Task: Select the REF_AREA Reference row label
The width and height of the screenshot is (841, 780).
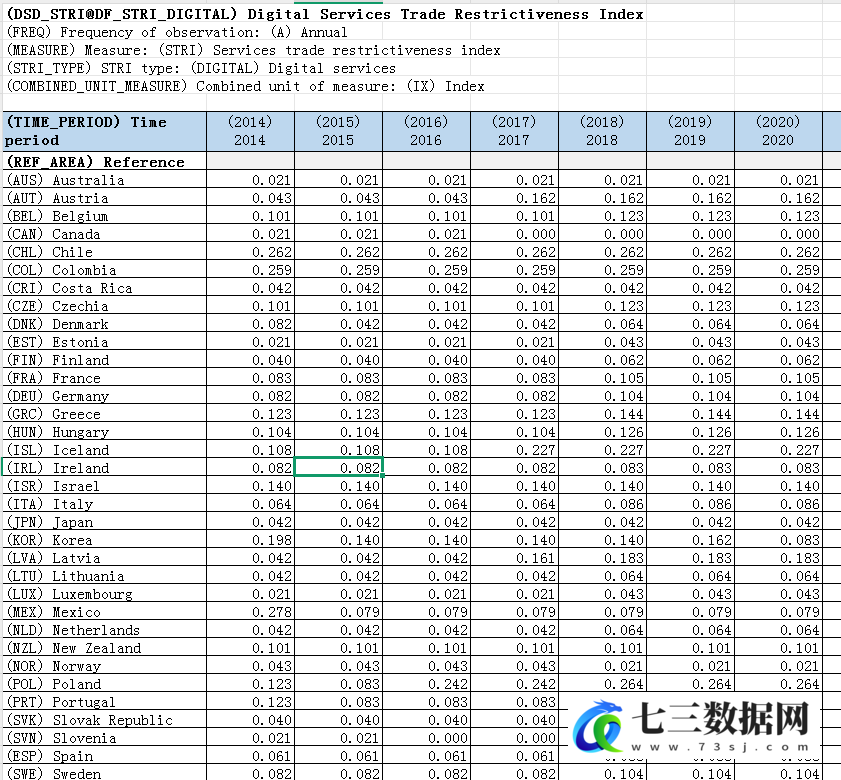Action: (x=105, y=161)
